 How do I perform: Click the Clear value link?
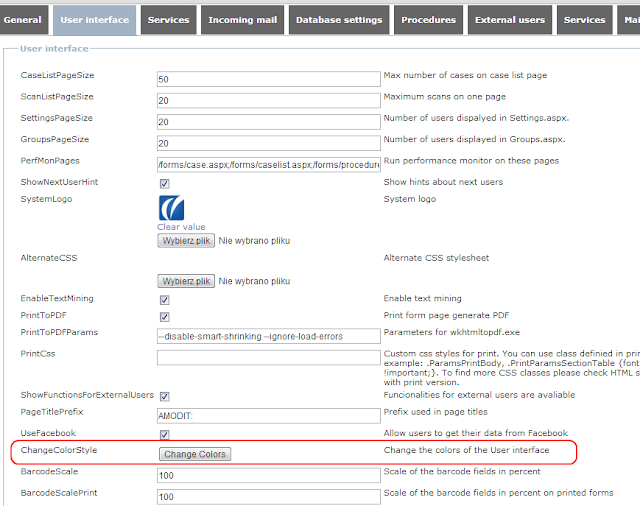tap(181, 227)
